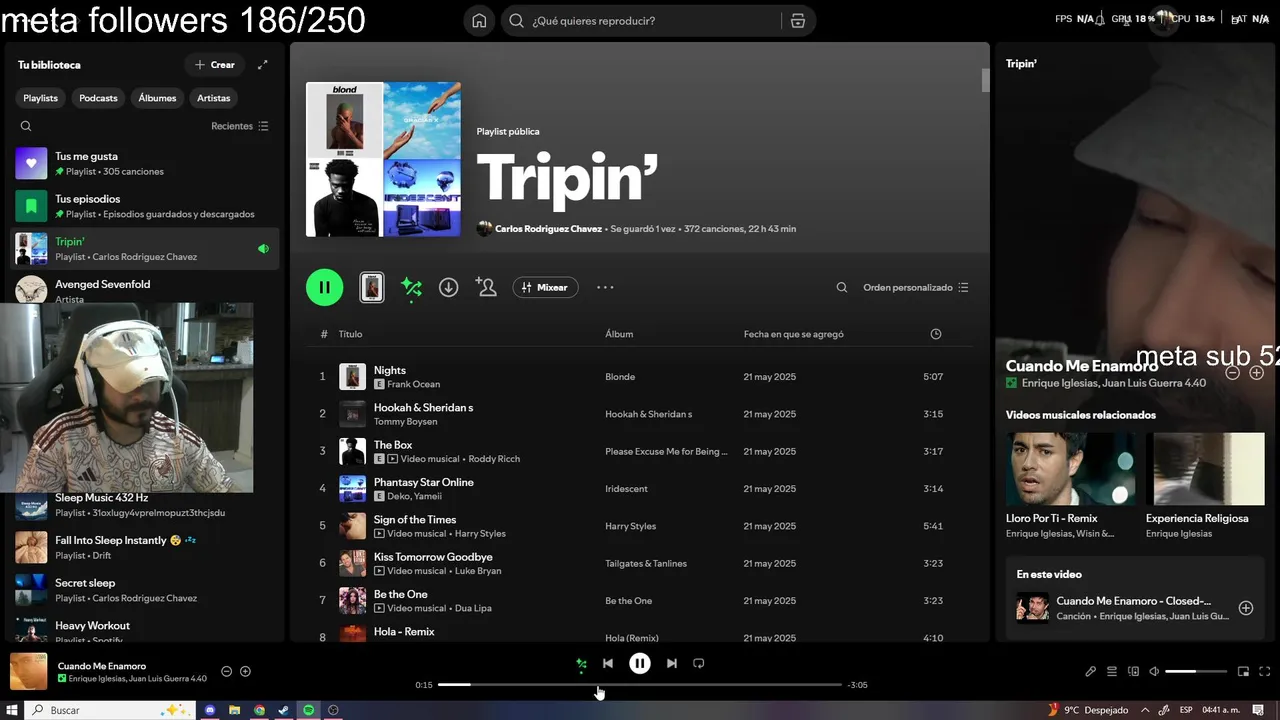Screen dimensions: 1280x720
Task: Open 'Orden personalizado' sort dropdown
Action: pos(916,287)
